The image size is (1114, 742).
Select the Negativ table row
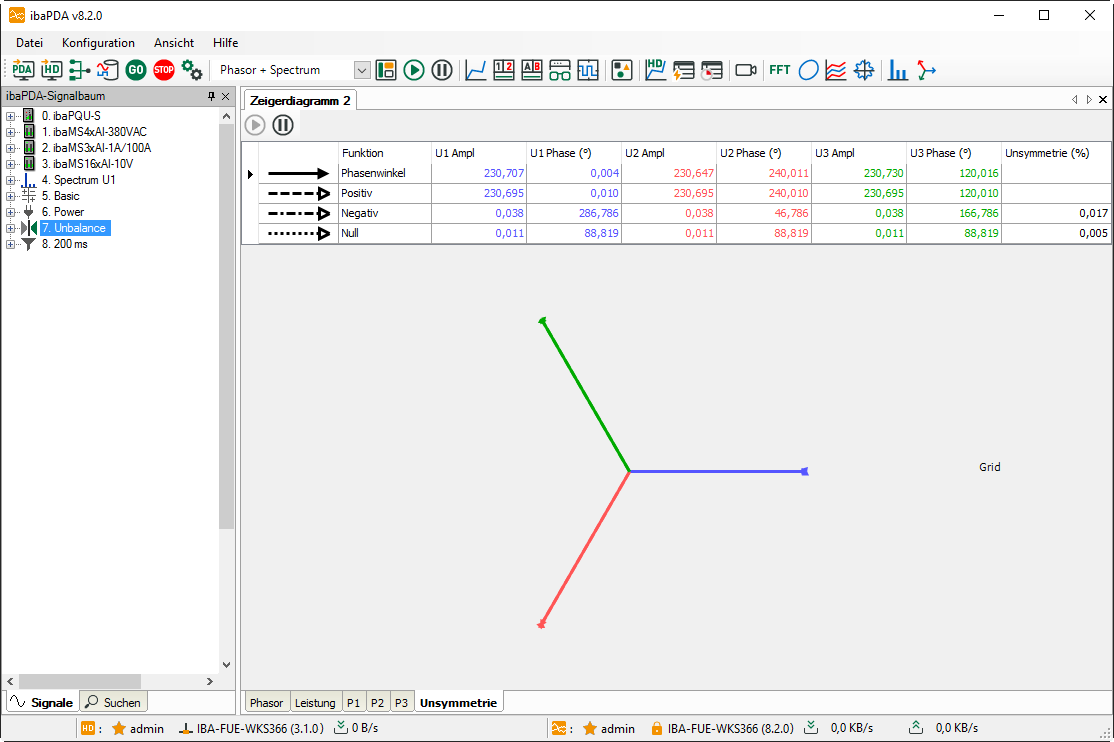(x=676, y=213)
